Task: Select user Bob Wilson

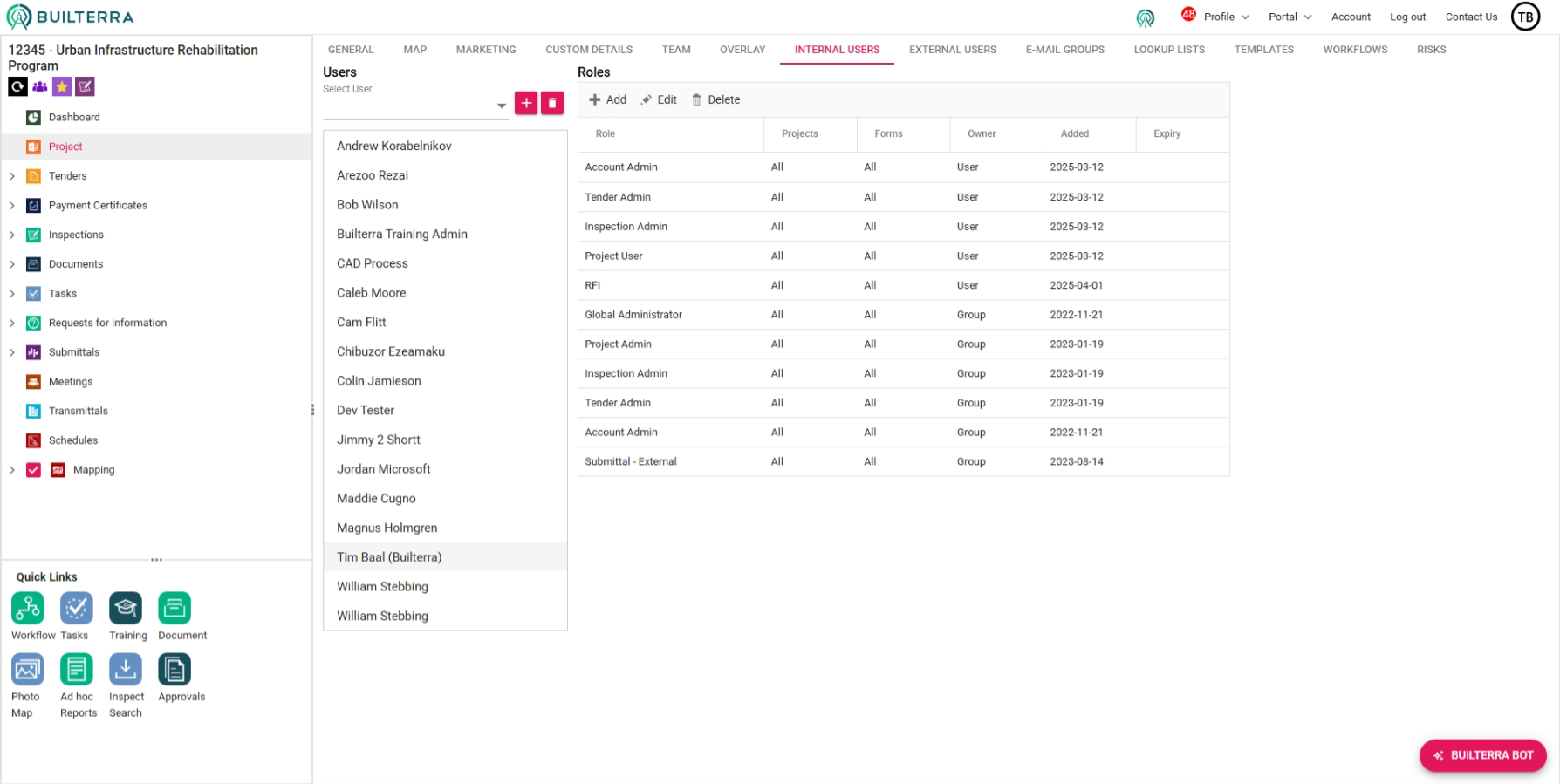Action: tap(445, 204)
